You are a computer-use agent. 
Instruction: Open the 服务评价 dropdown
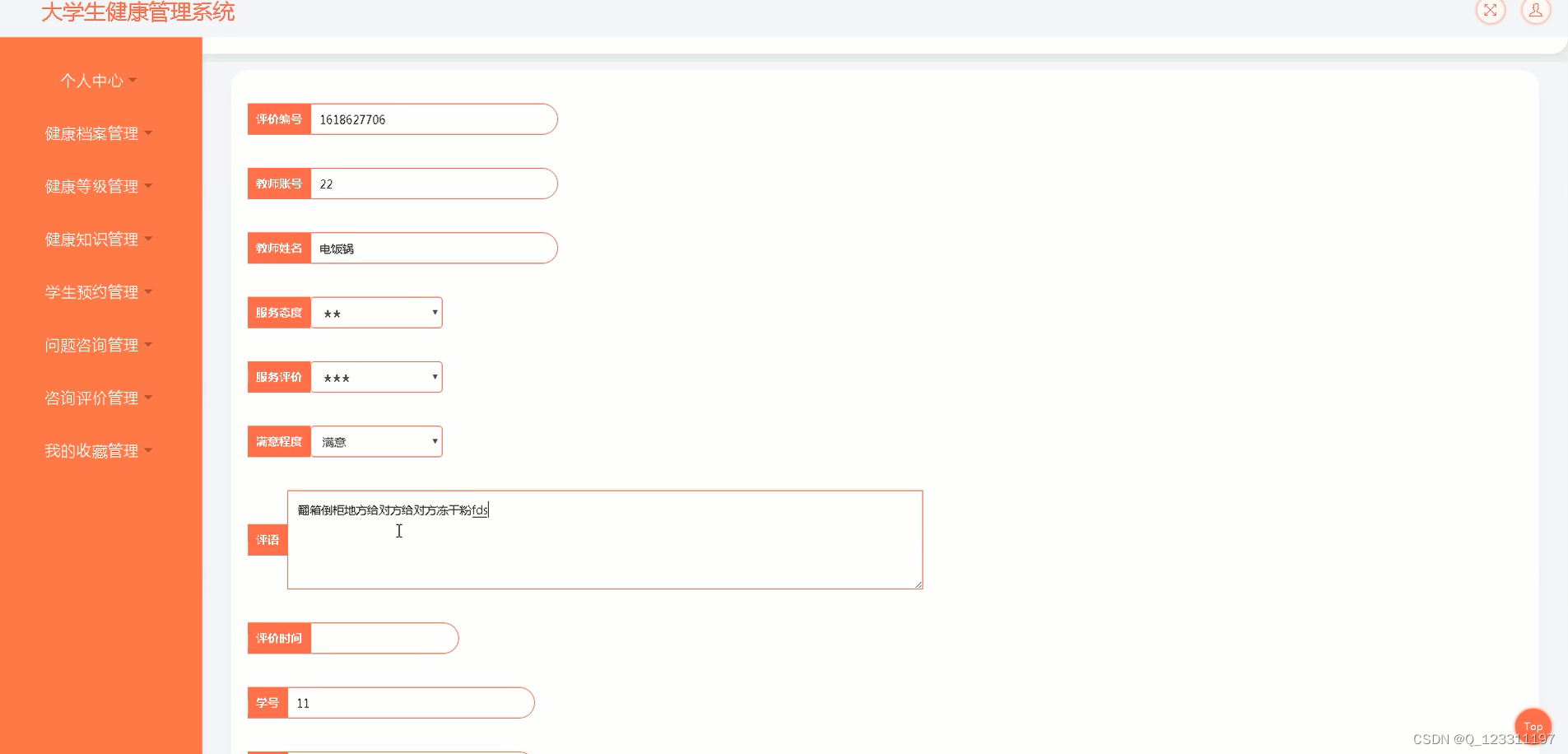377,377
